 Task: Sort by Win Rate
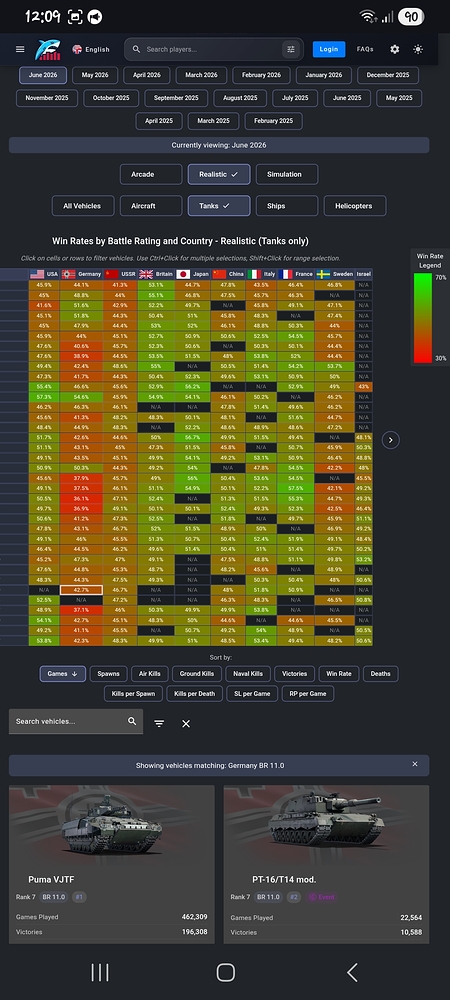tap(338, 673)
